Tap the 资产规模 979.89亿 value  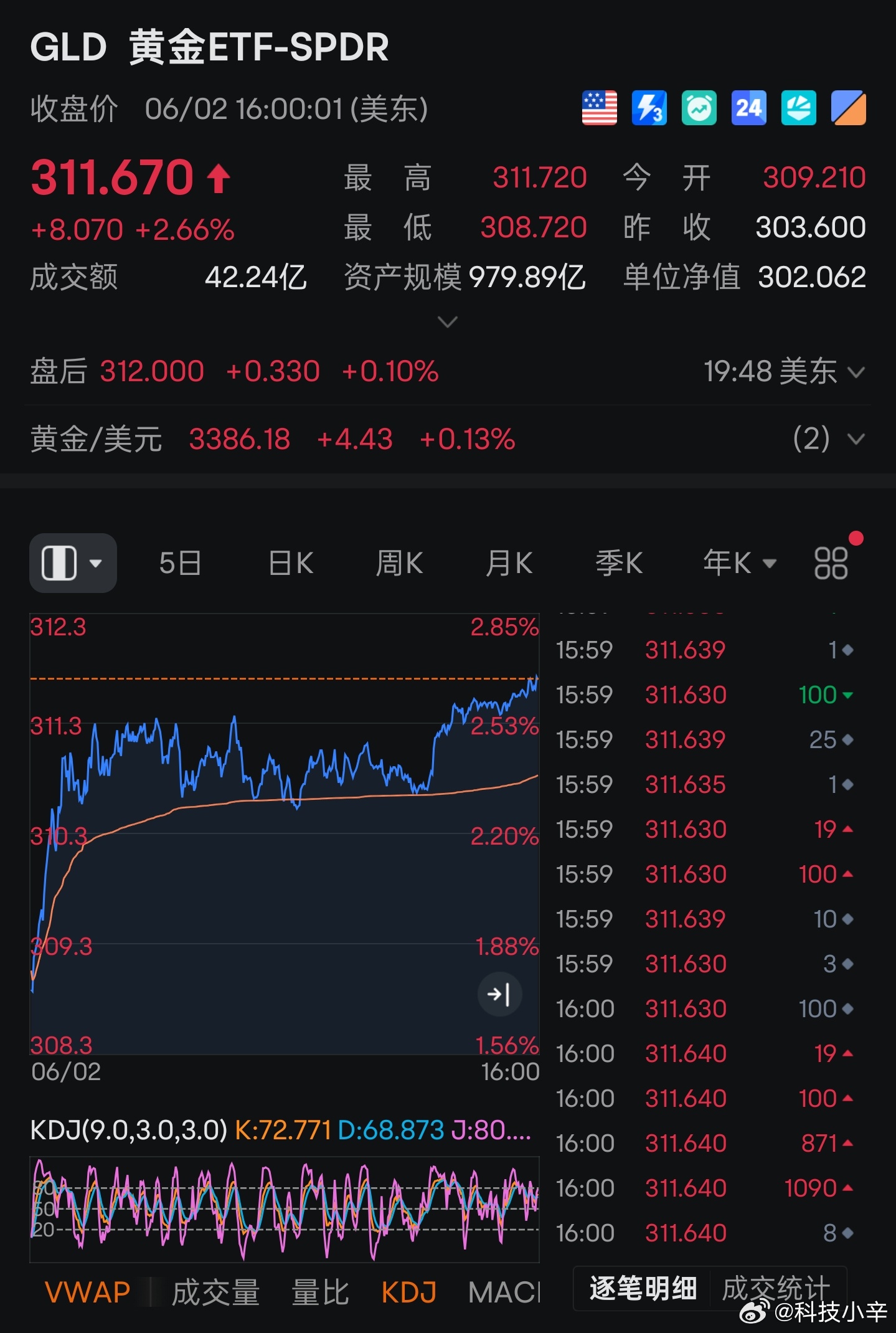tap(527, 277)
